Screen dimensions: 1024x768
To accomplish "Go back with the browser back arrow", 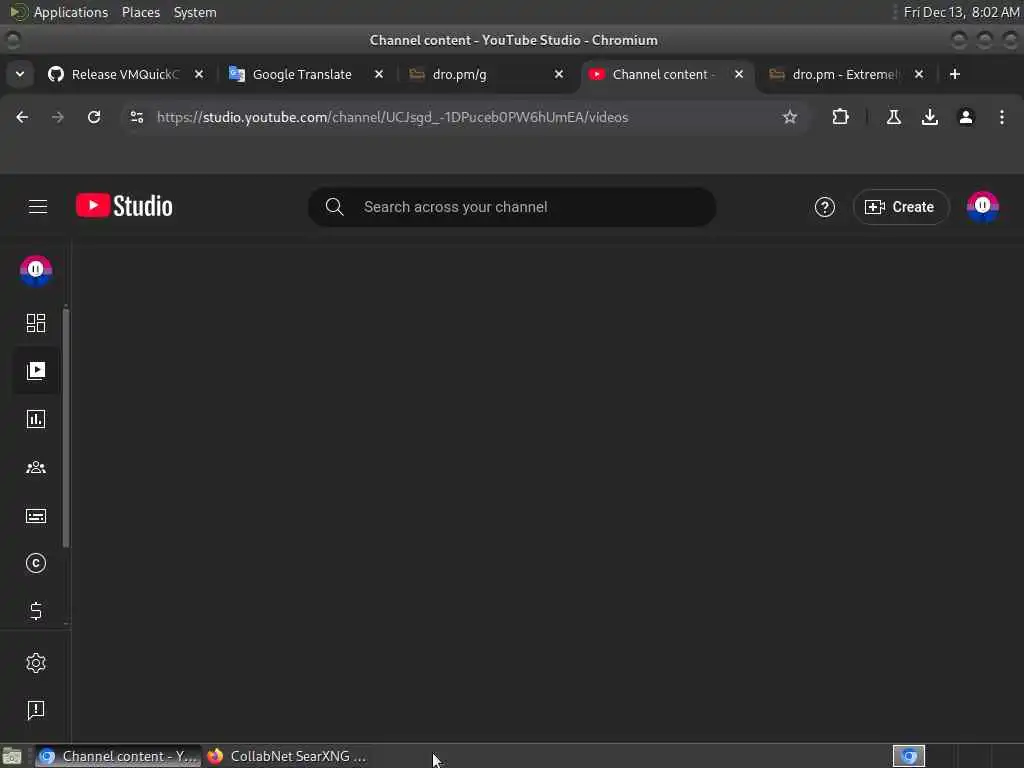I will point(22,117).
